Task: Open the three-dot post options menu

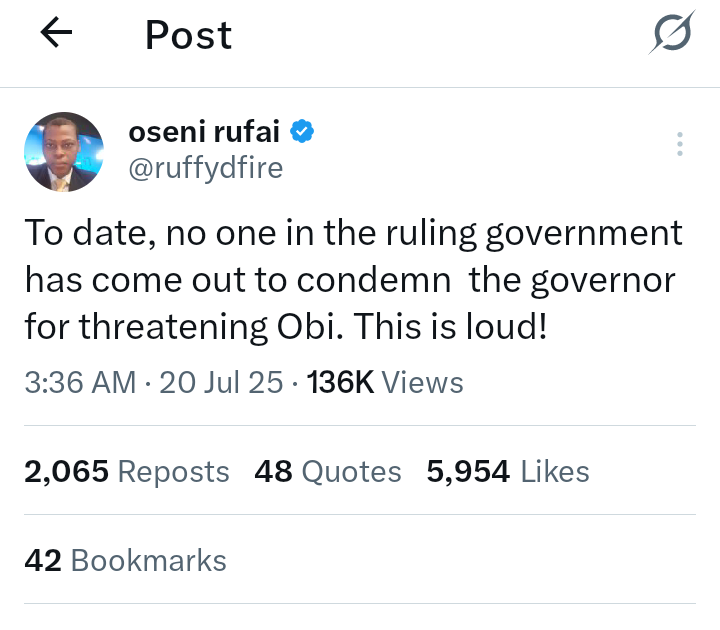Action: (680, 144)
